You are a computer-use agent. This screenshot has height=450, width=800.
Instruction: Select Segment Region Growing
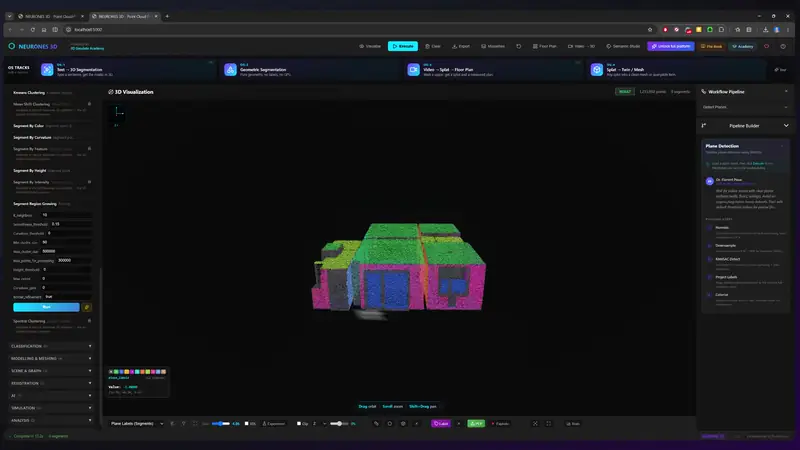[35, 204]
